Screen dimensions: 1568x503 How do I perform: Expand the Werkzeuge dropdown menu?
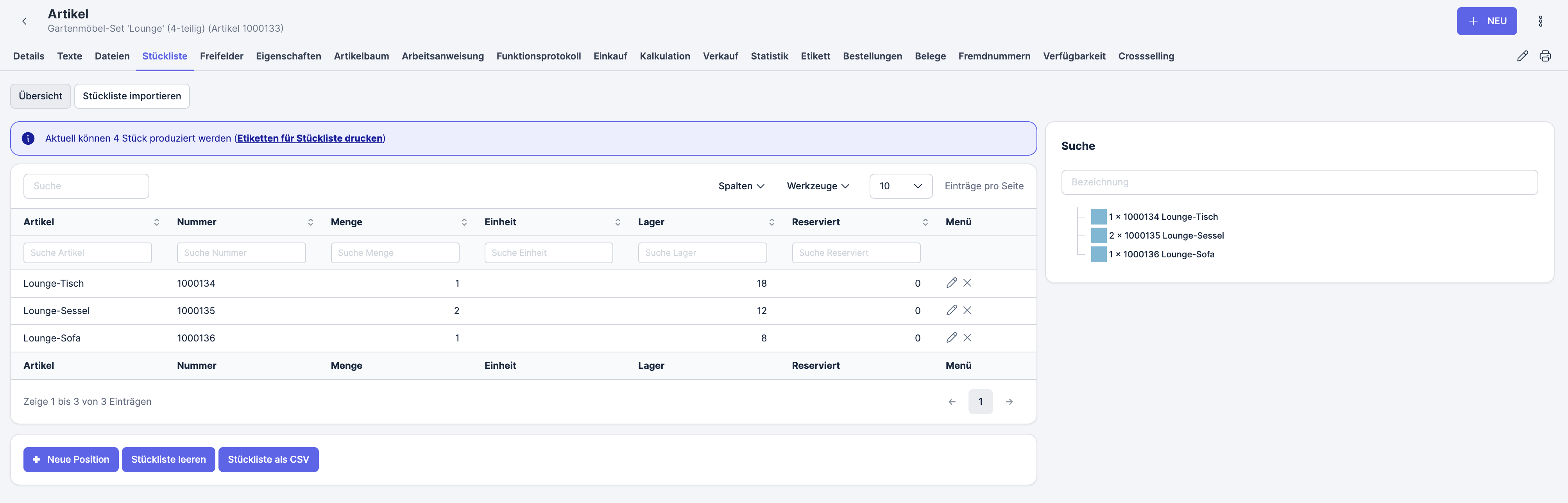tap(818, 186)
